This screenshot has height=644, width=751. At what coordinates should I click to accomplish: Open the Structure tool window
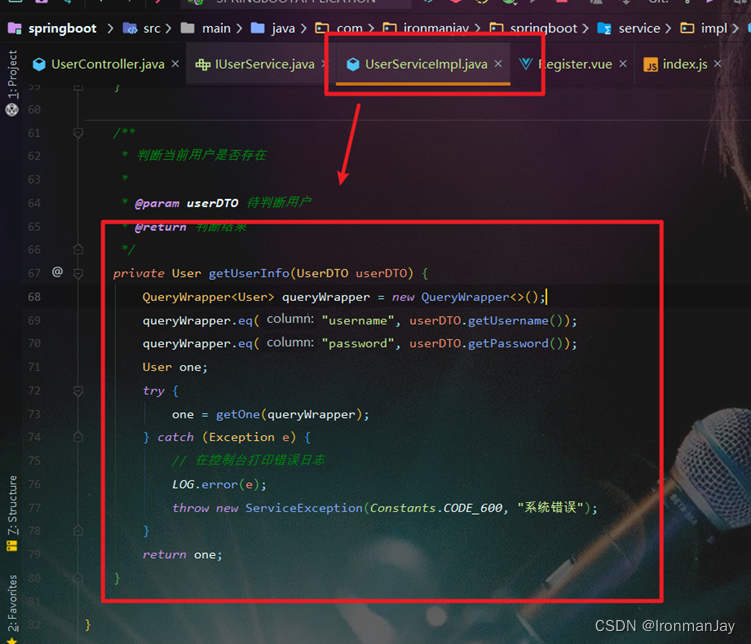click(x=12, y=505)
